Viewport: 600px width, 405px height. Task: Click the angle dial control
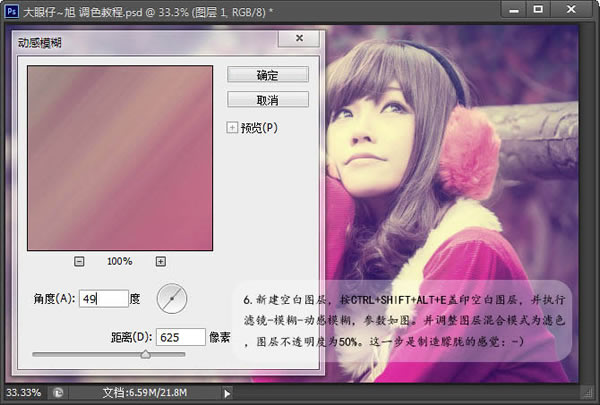[x=172, y=299]
